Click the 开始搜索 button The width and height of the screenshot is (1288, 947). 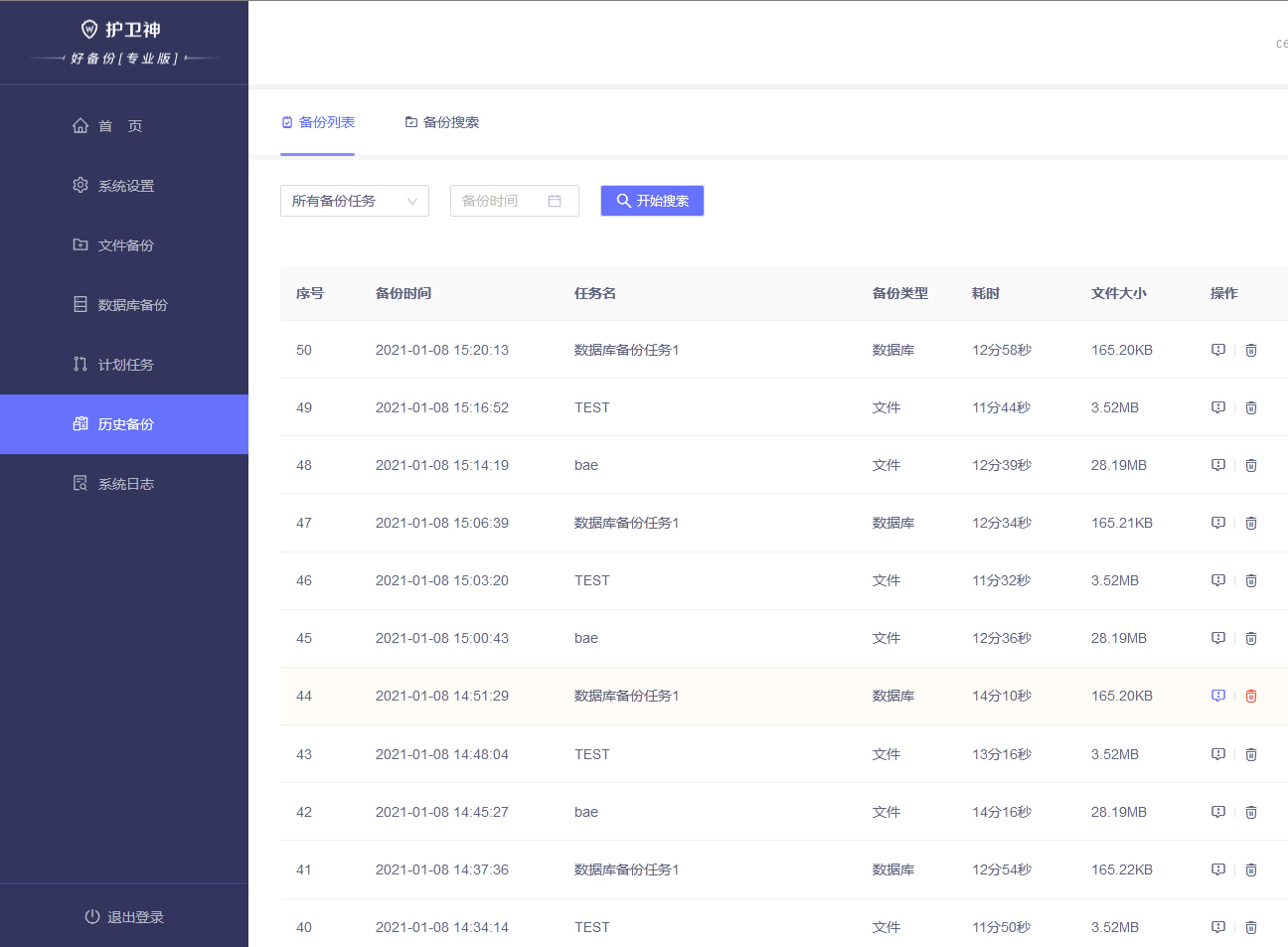pyautogui.click(x=652, y=201)
